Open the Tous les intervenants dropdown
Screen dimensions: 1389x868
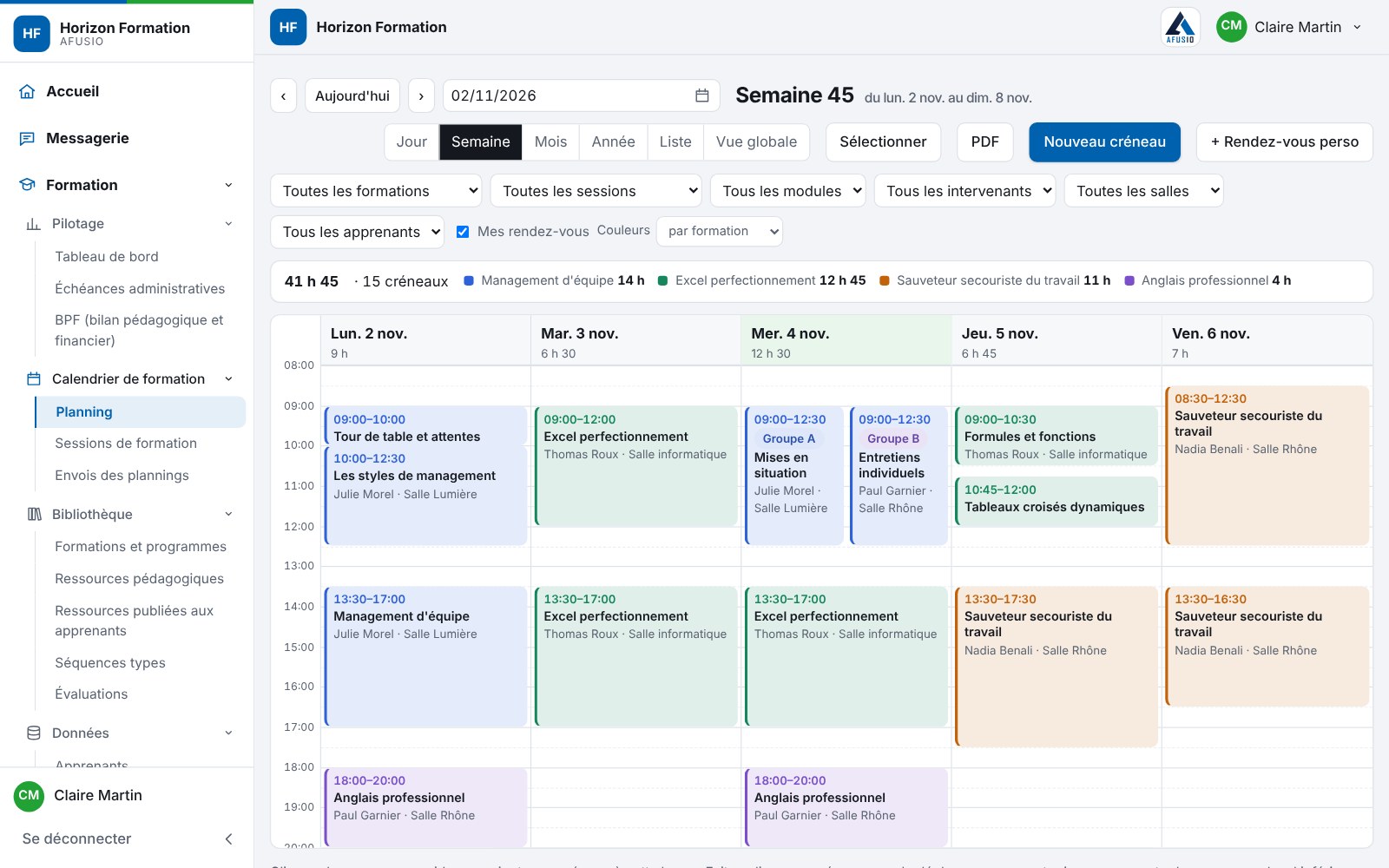pyautogui.click(x=964, y=191)
